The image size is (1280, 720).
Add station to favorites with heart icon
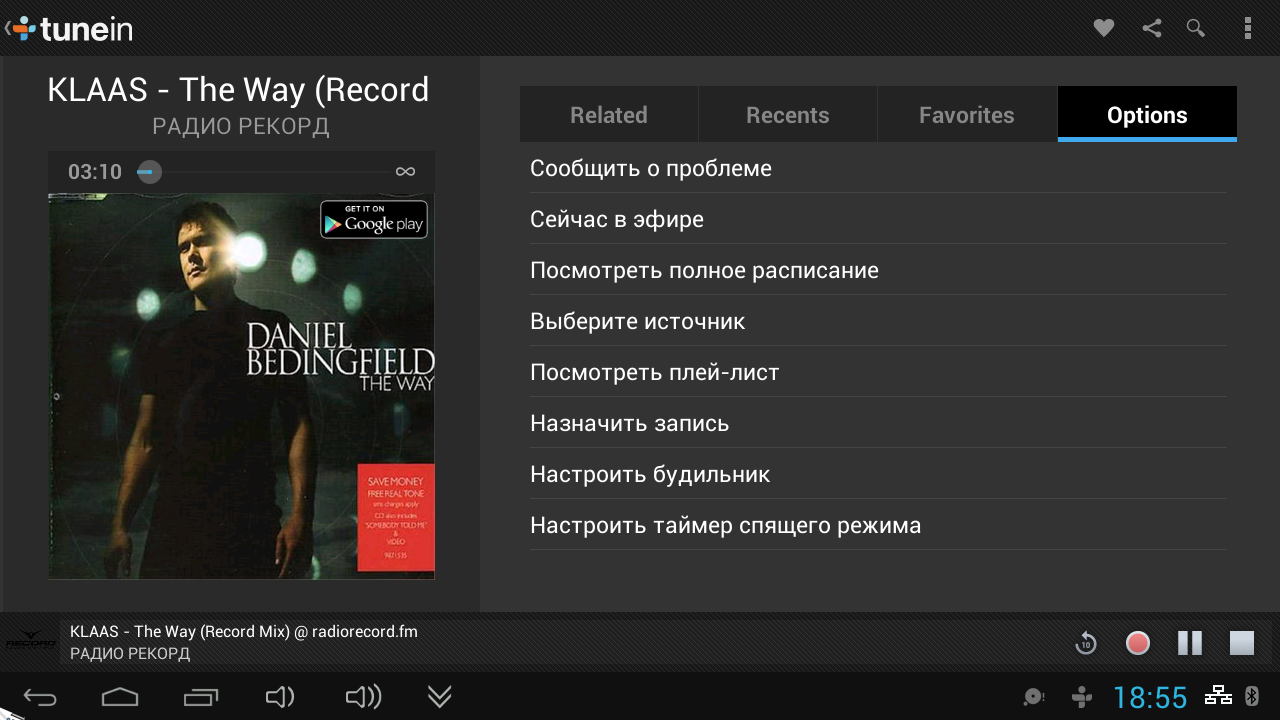(x=1104, y=28)
